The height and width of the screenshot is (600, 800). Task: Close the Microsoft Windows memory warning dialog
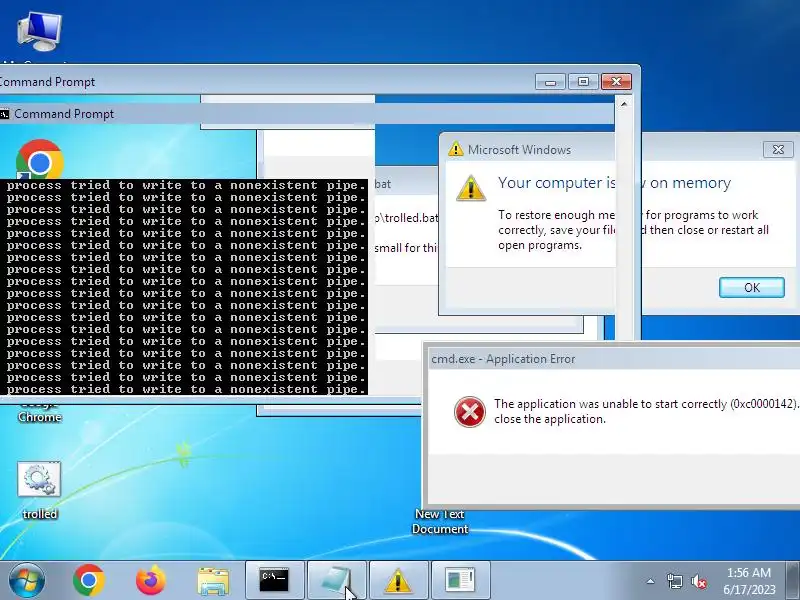(778, 149)
